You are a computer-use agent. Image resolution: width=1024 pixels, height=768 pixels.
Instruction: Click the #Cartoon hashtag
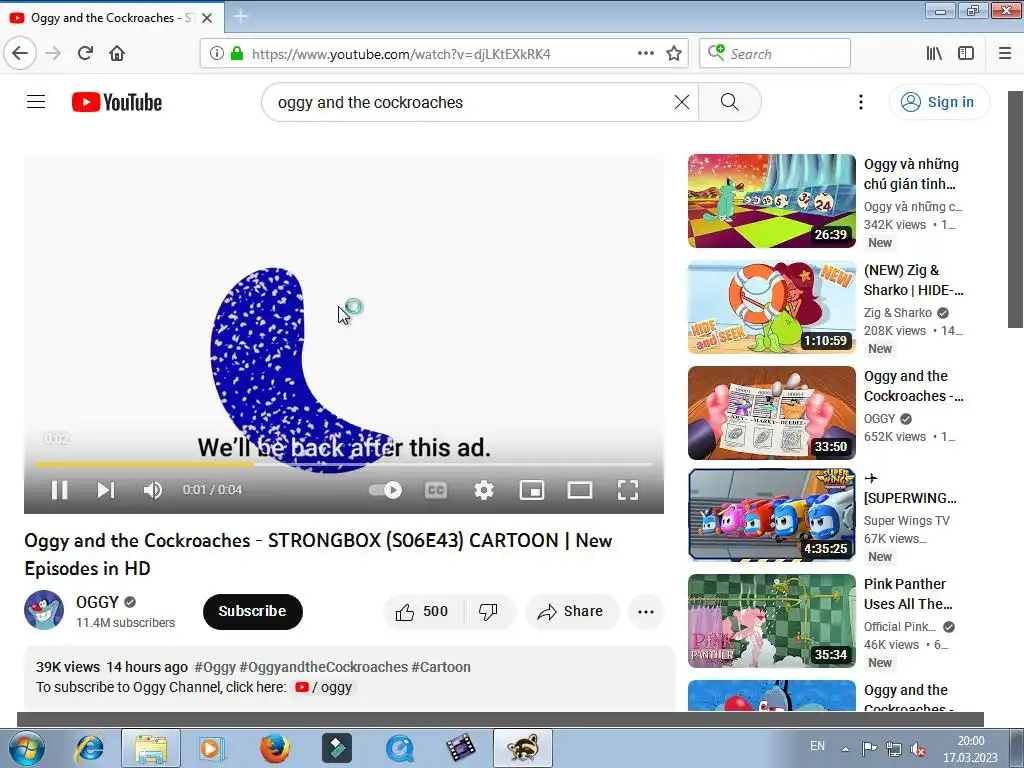(441, 667)
